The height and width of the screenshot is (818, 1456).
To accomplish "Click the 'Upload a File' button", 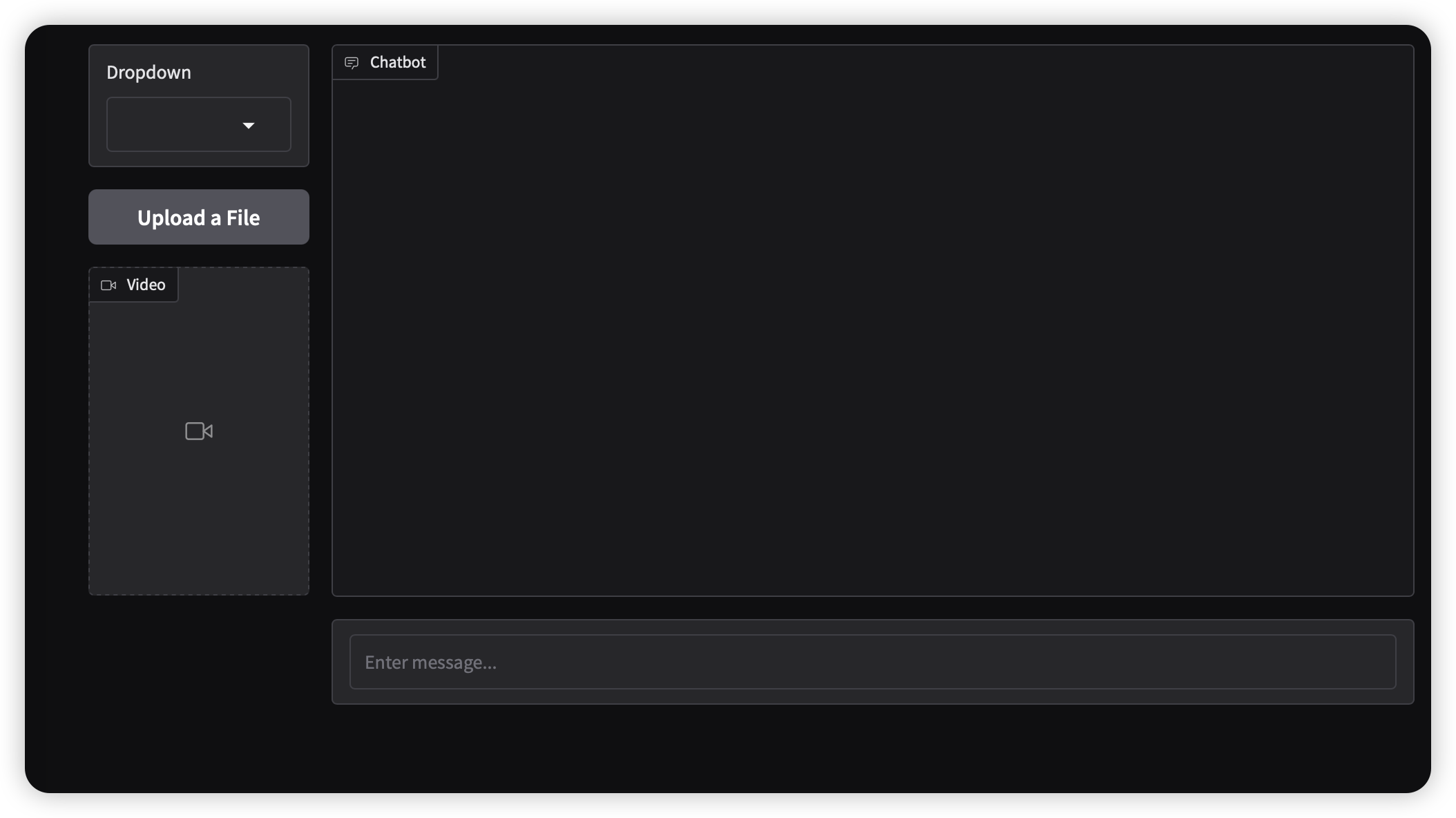I will tap(199, 217).
